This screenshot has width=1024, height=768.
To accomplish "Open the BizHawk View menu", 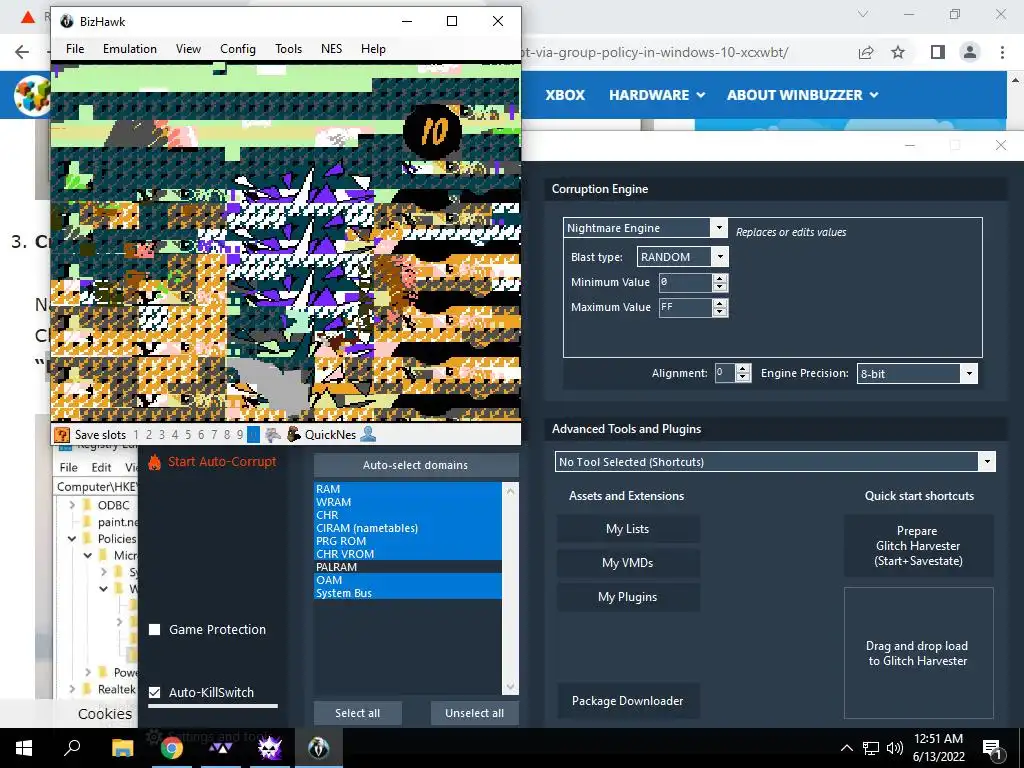I will click(188, 49).
